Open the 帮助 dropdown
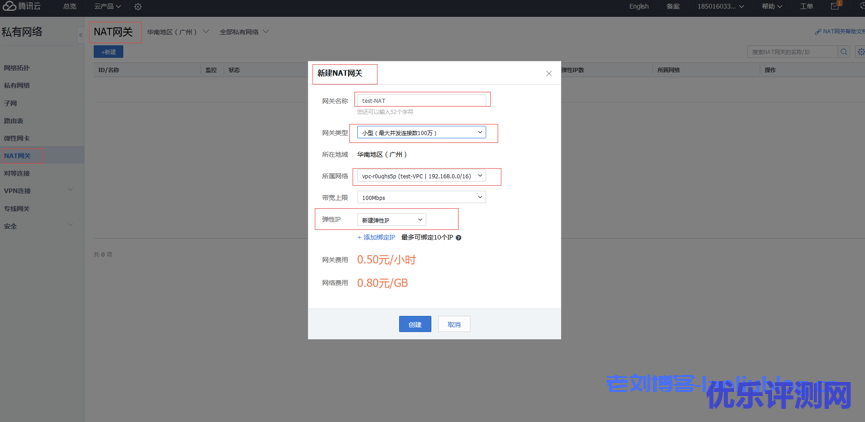This screenshot has width=865, height=422. click(x=772, y=7)
